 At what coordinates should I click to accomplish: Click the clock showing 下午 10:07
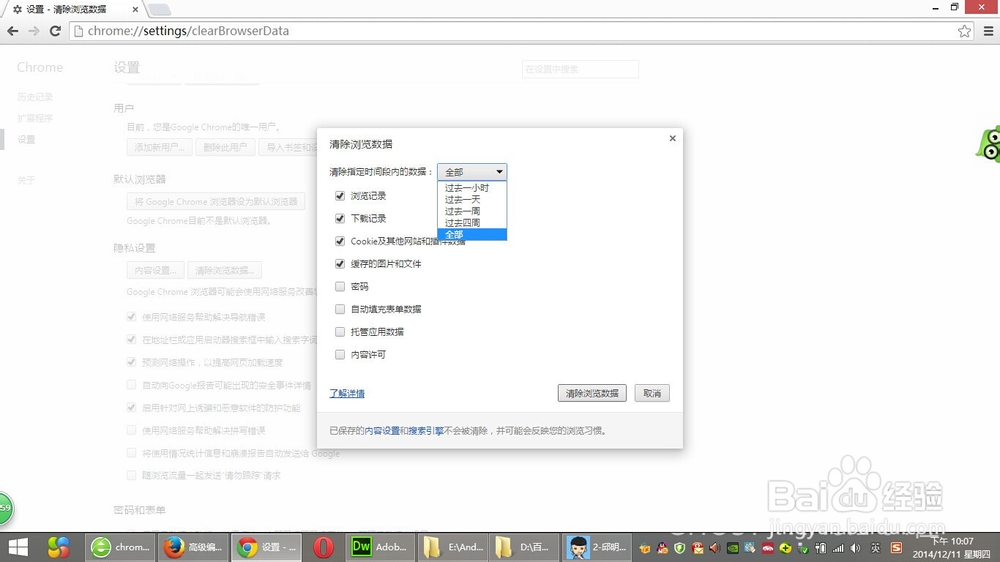pyautogui.click(x=952, y=541)
